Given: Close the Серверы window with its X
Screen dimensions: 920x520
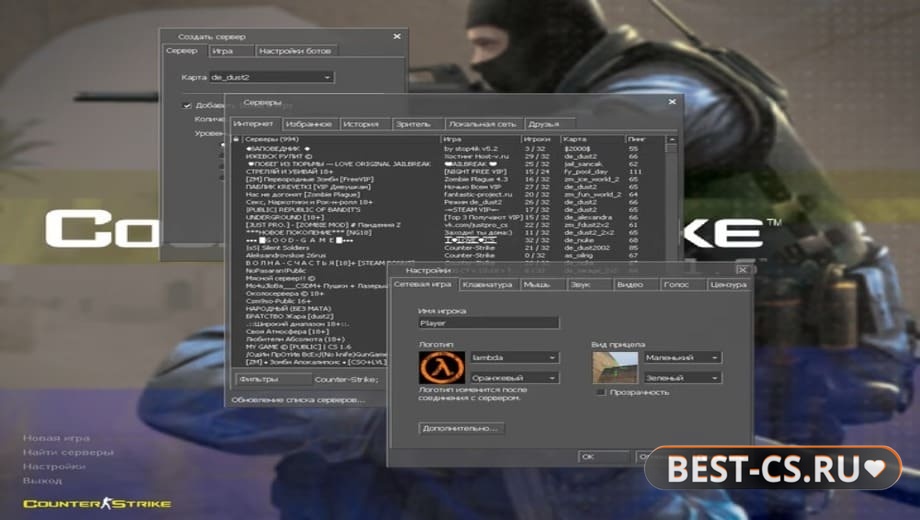Looking at the screenshot, I should (672, 102).
